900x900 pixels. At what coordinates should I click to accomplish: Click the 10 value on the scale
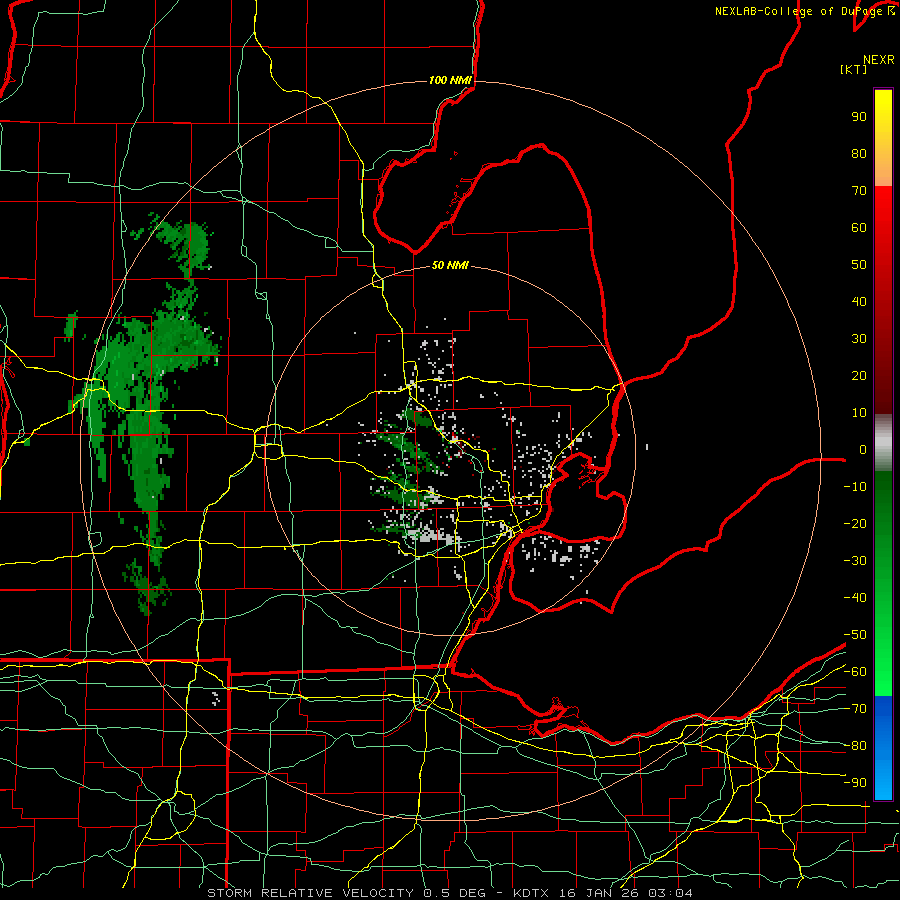[859, 413]
